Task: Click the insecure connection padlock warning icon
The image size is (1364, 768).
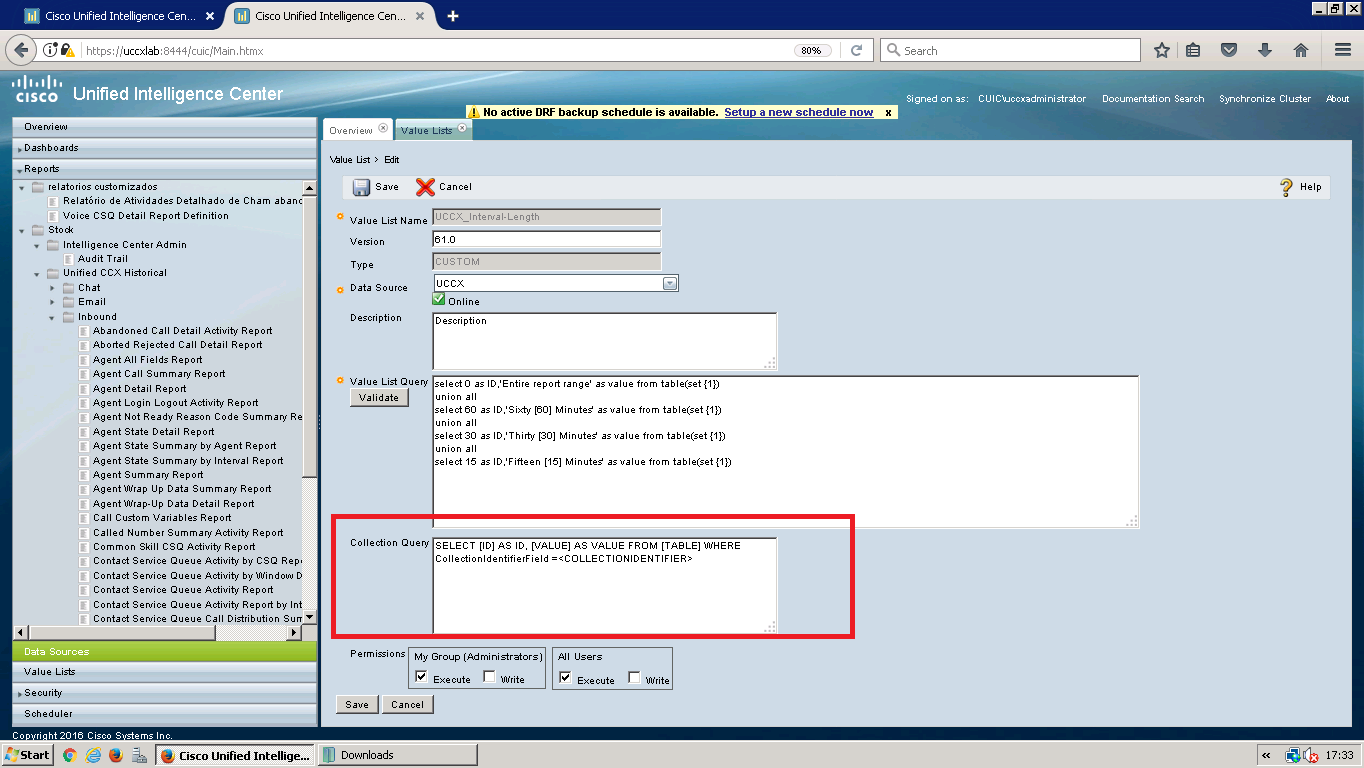Action: click(x=67, y=50)
